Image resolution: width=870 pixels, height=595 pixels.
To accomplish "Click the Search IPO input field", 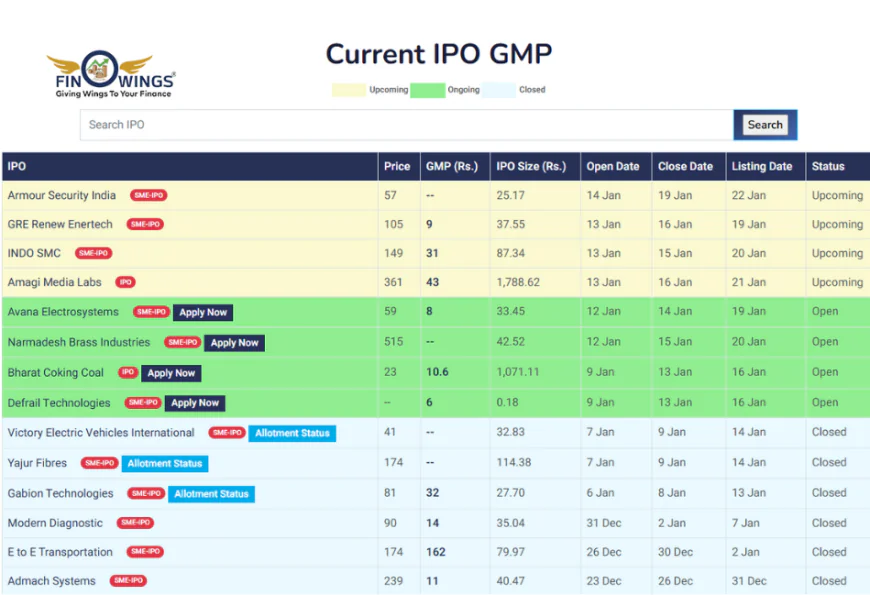I will click(400, 124).
